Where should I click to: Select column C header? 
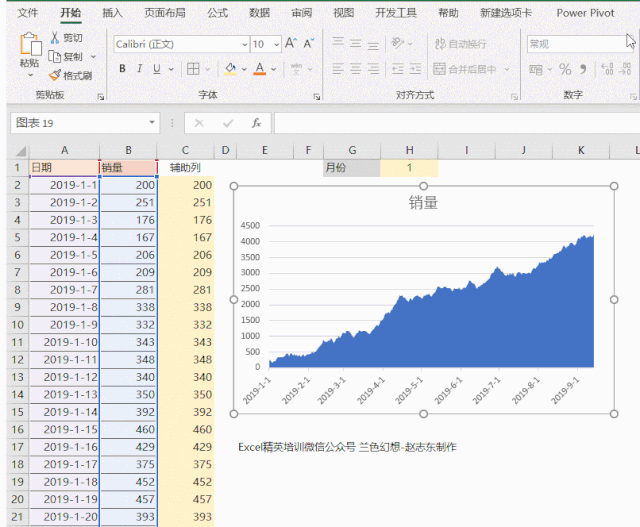pyautogui.click(x=185, y=150)
